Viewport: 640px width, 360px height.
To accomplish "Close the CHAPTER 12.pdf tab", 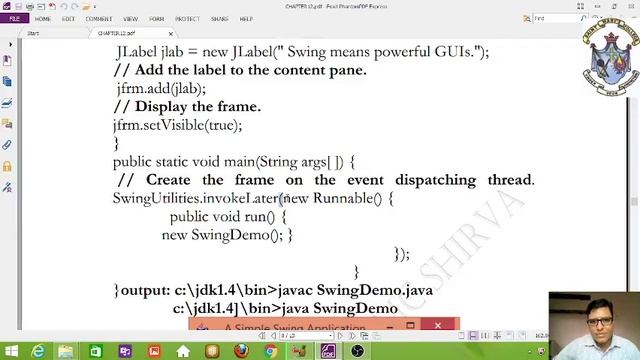I will click(171, 34).
